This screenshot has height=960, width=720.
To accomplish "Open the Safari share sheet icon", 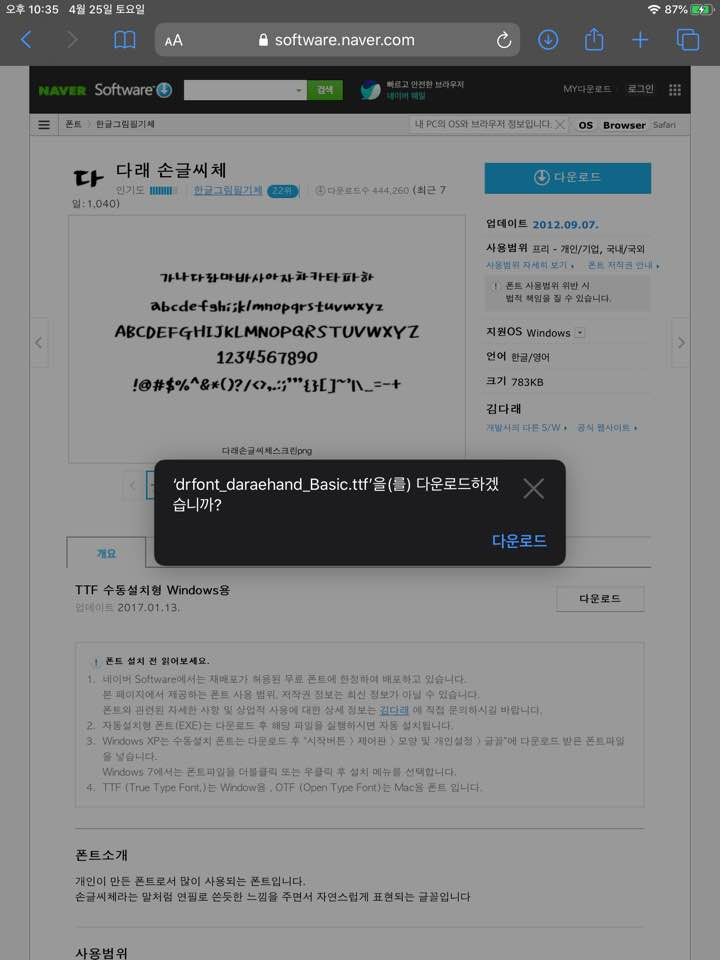I will click(x=594, y=39).
